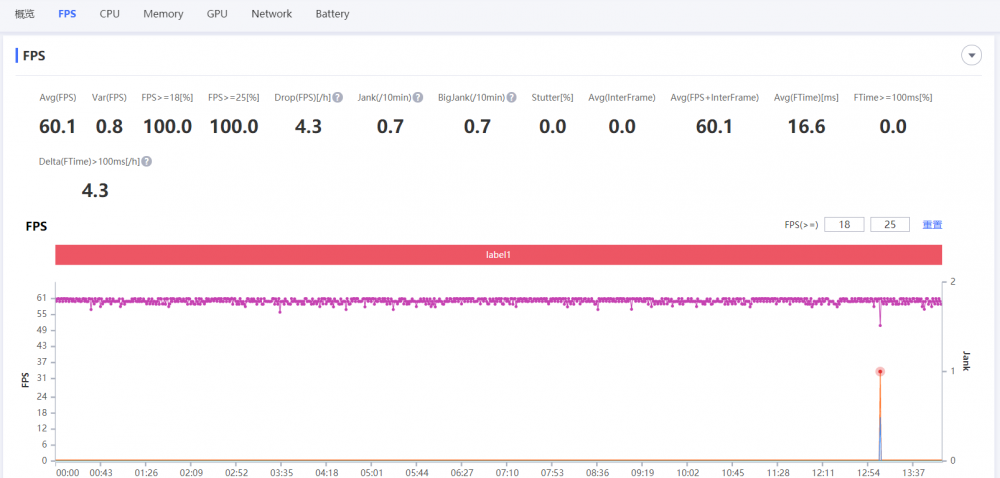Viewport: 1000px width, 478px height.
Task: Select the GPU tab
Action: point(217,14)
